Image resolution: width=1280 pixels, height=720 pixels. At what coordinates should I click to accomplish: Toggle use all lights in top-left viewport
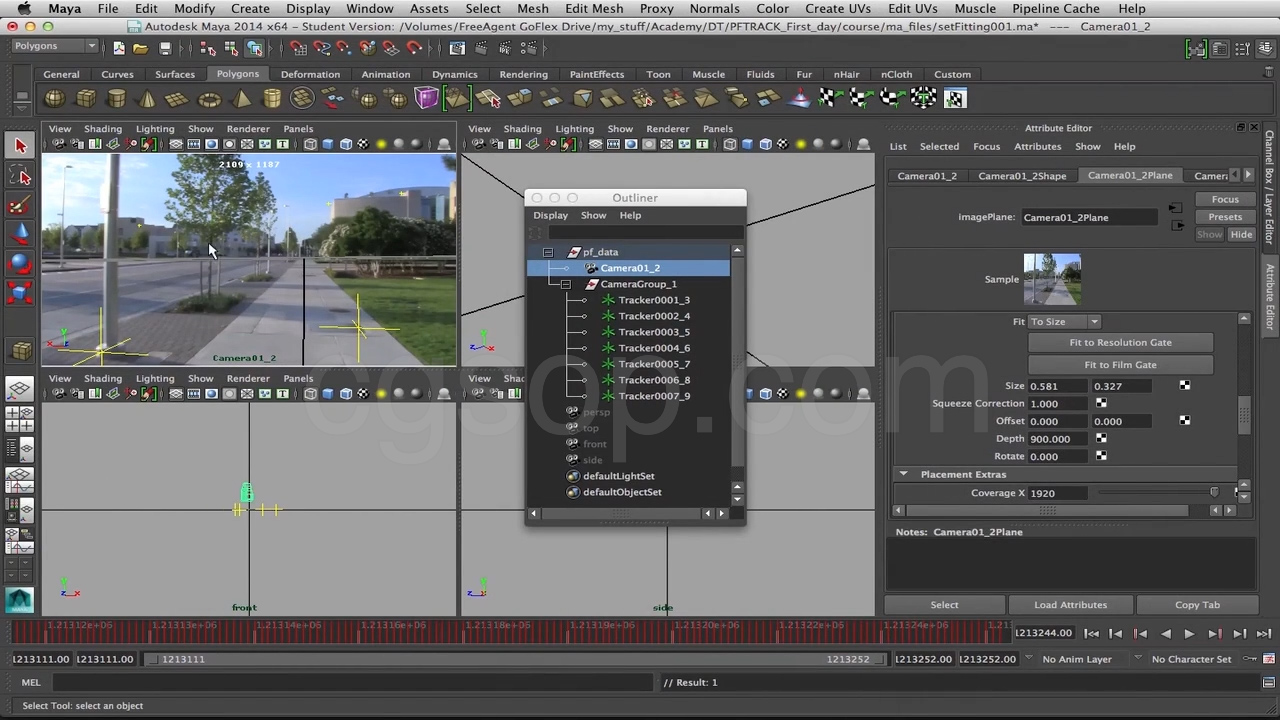381,144
